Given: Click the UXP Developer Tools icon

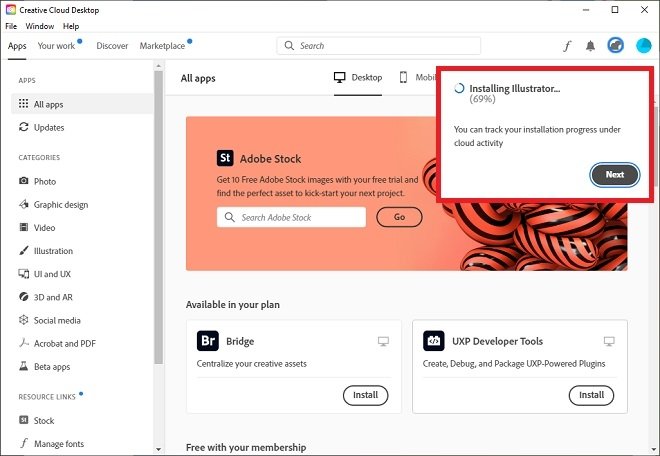Looking at the screenshot, I should [x=434, y=341].
